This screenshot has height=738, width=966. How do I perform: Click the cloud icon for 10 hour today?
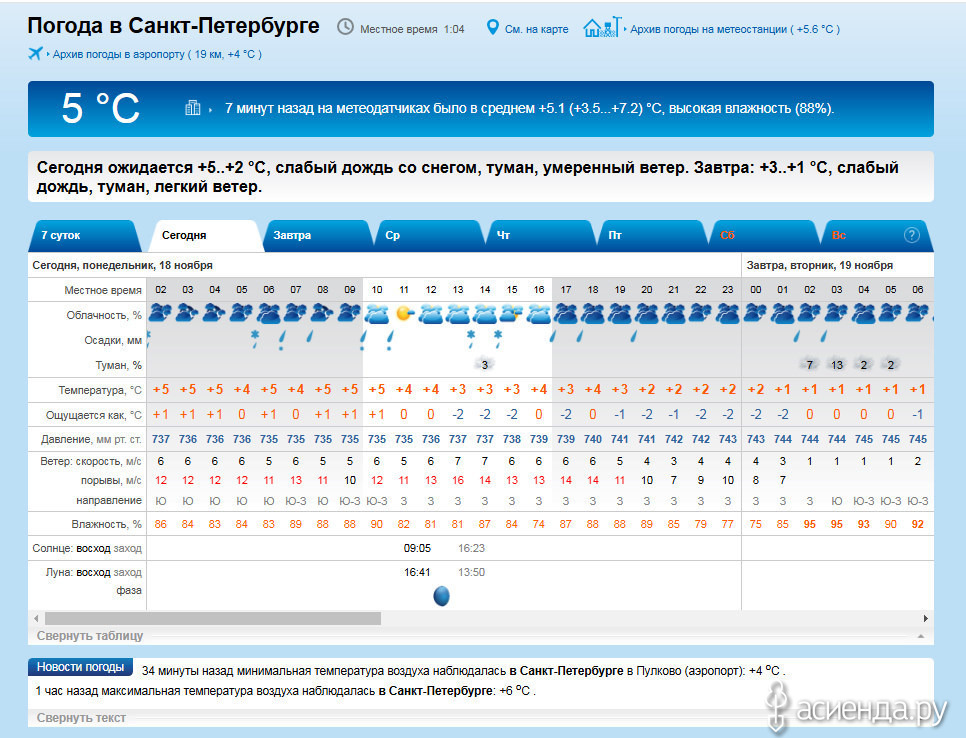pos(376,314)
